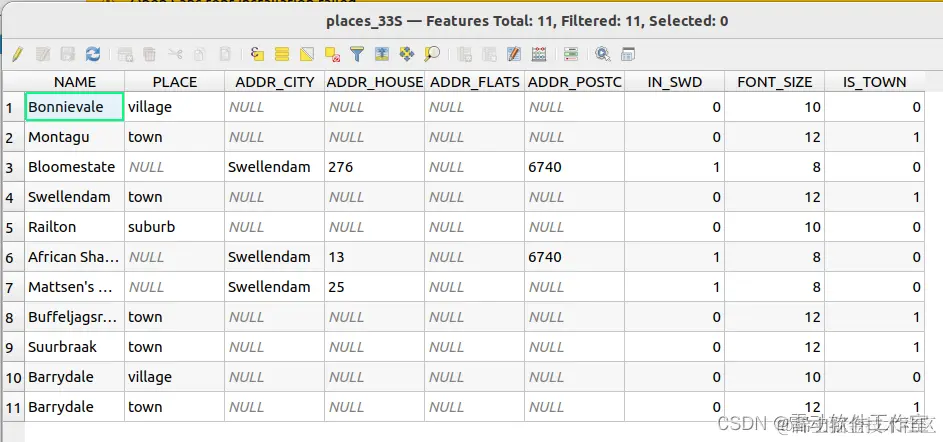Click the village cell in Bonnievale row

[174, 107]
